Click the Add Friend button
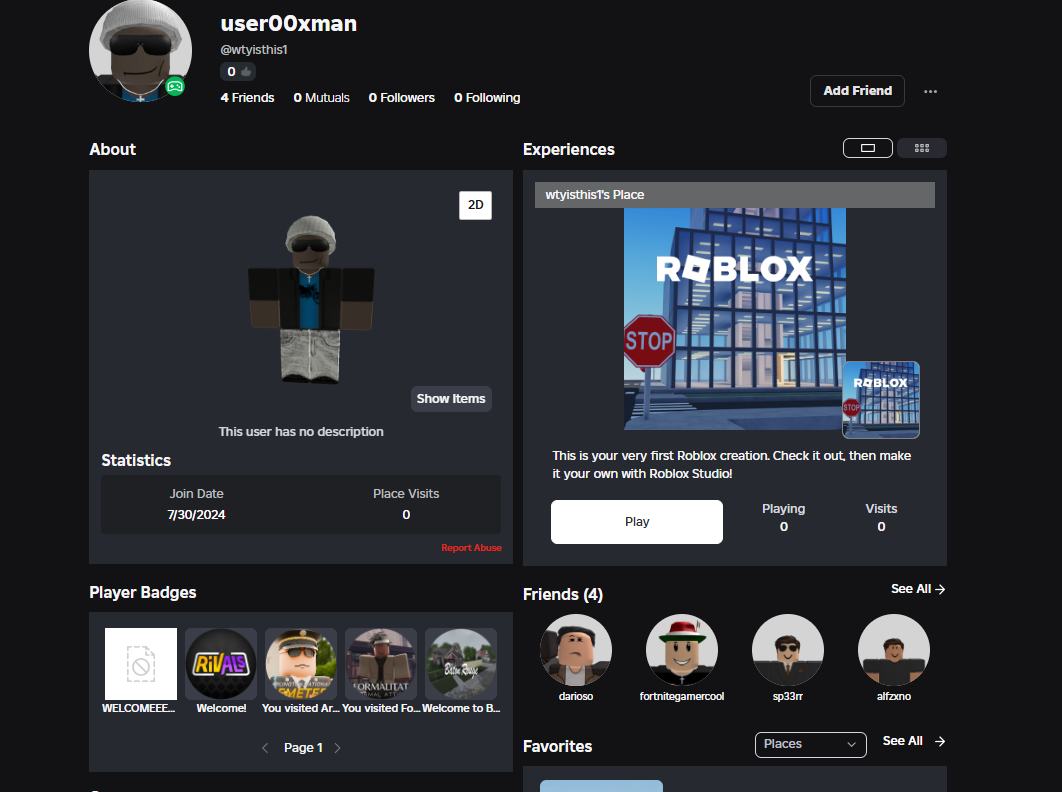 (857, 91)
